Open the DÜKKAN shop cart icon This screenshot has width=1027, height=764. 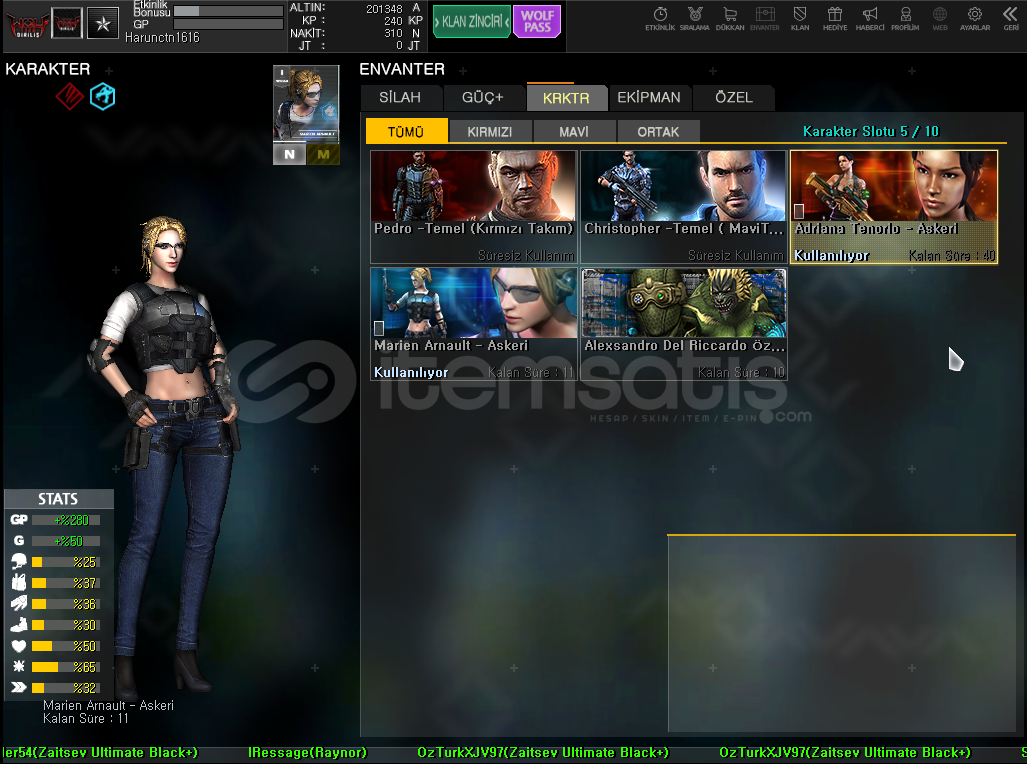pos(730,18)
